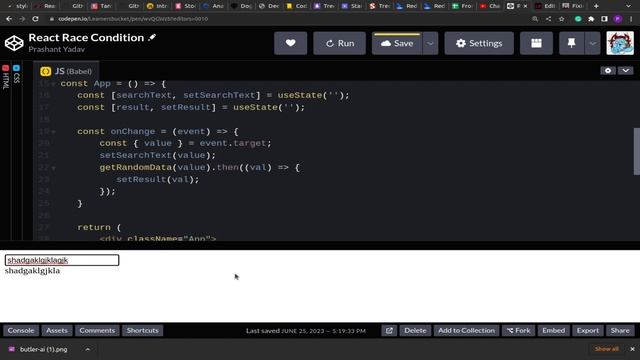This screenshot has width=640, height=360.
Task: Open the Embed options
Action: pos(553,331)
